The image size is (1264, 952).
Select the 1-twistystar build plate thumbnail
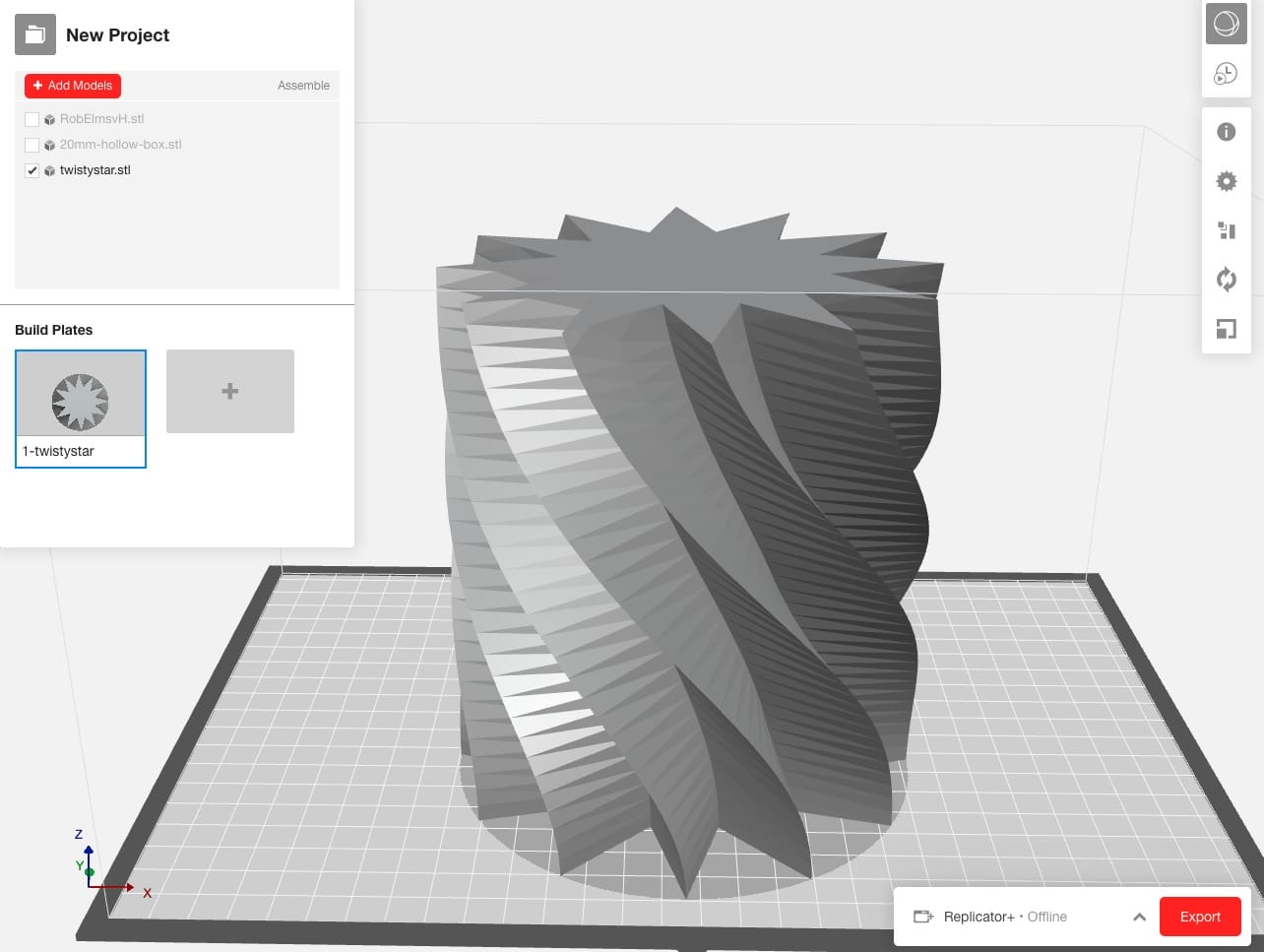[81, 398]
